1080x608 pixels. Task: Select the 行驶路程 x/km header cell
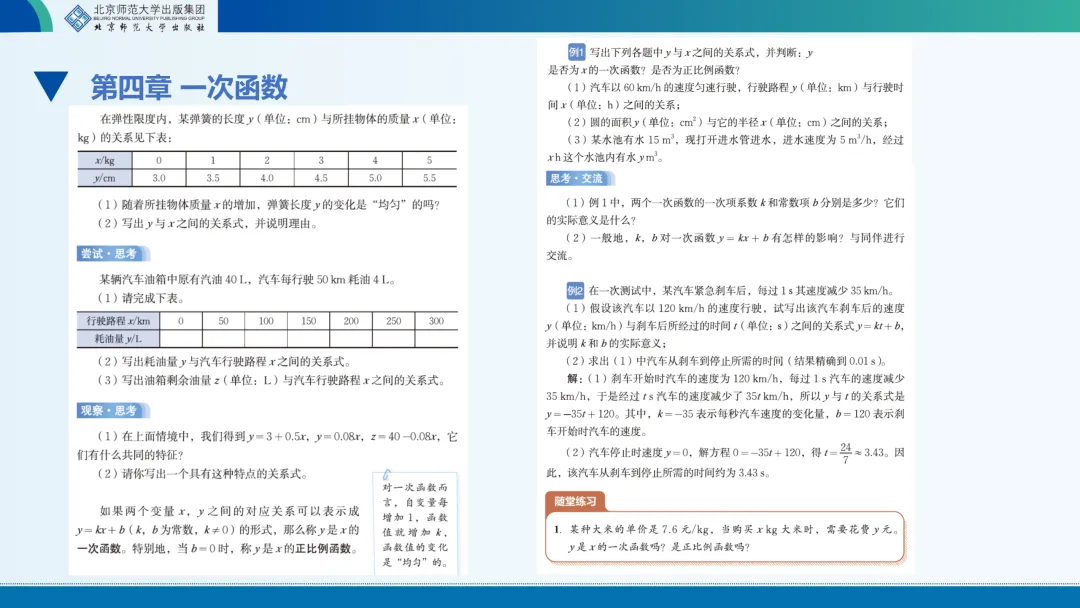[118, 321]
